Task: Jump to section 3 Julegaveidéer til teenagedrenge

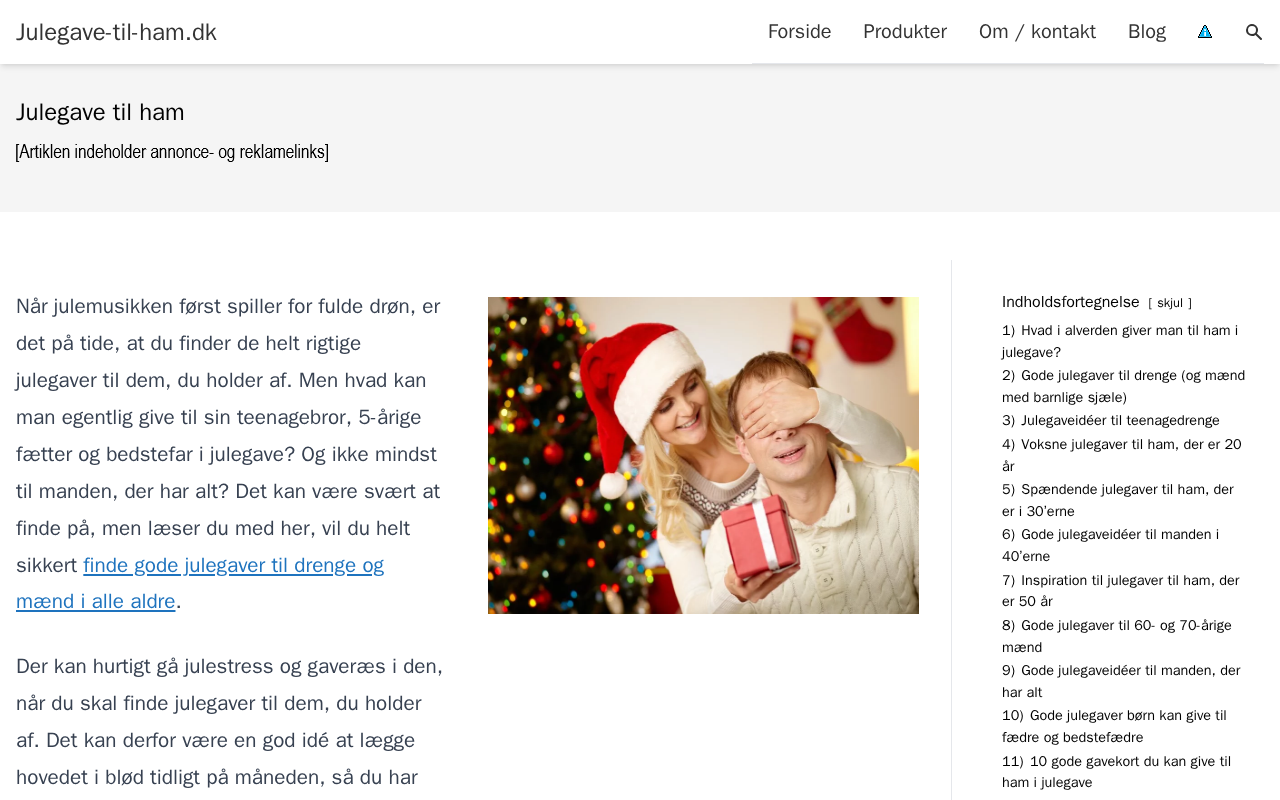Action: (x=1111, y=420)
